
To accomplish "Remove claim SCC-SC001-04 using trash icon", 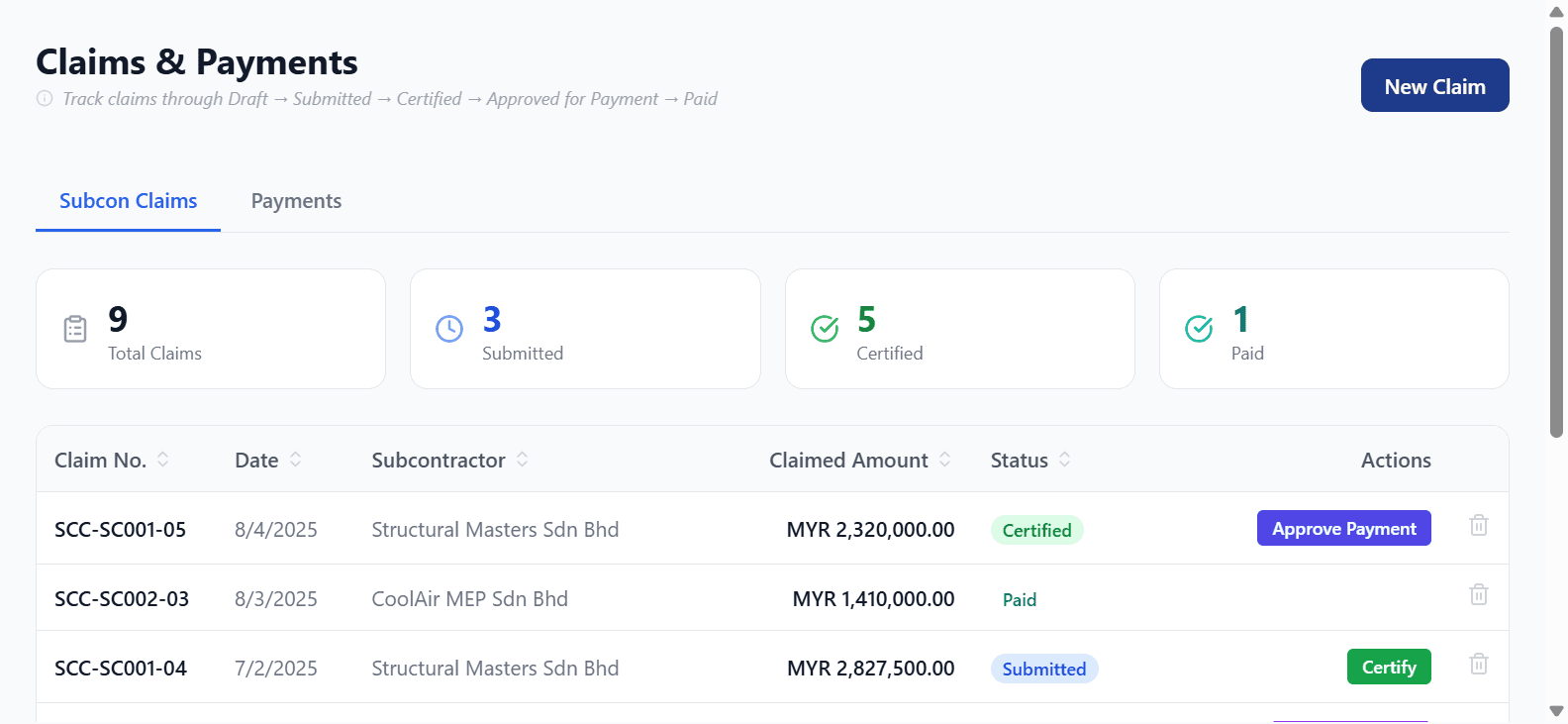I will [x=1479, y=664].
